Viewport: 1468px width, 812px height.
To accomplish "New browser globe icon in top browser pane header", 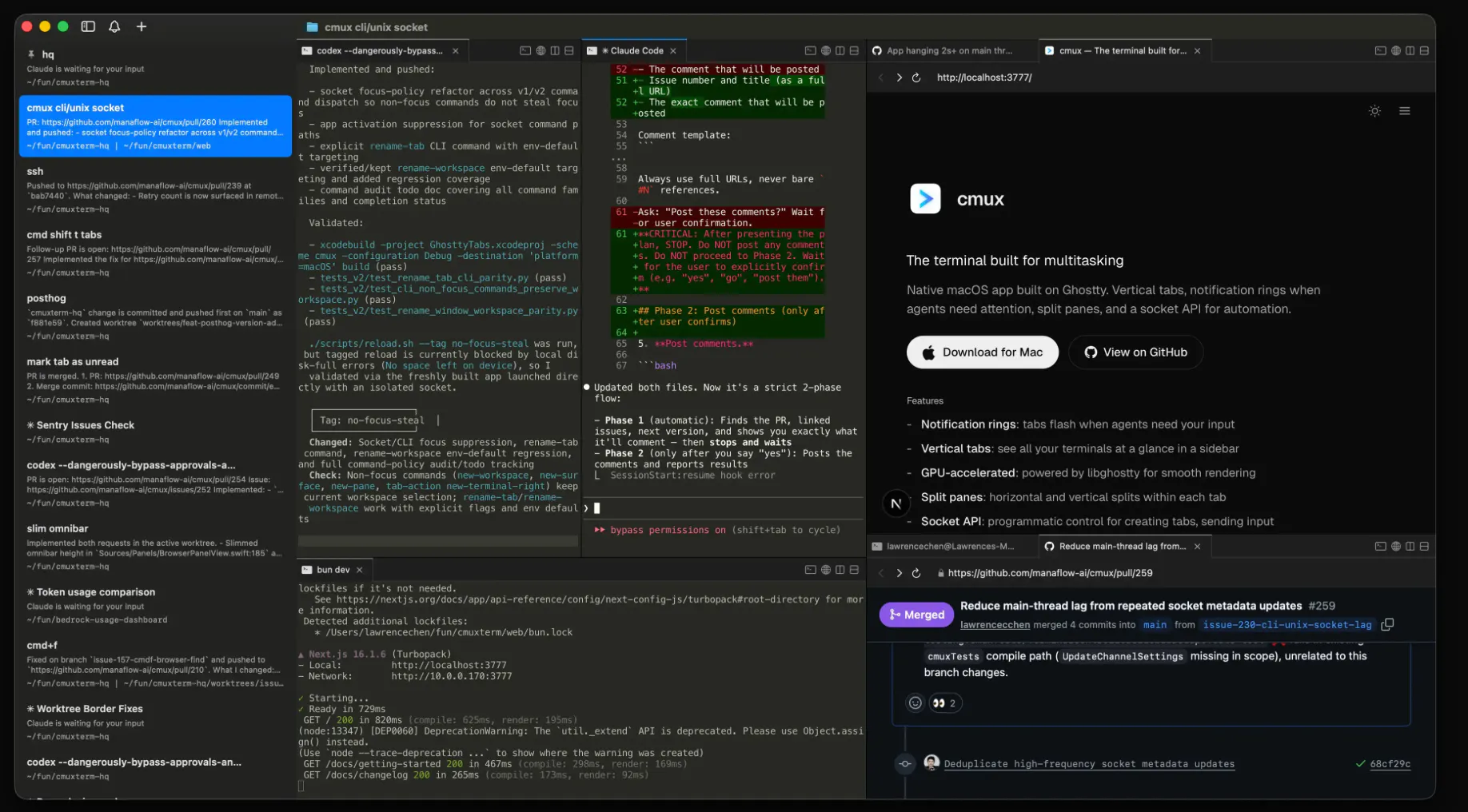I will coord(1396,50).
